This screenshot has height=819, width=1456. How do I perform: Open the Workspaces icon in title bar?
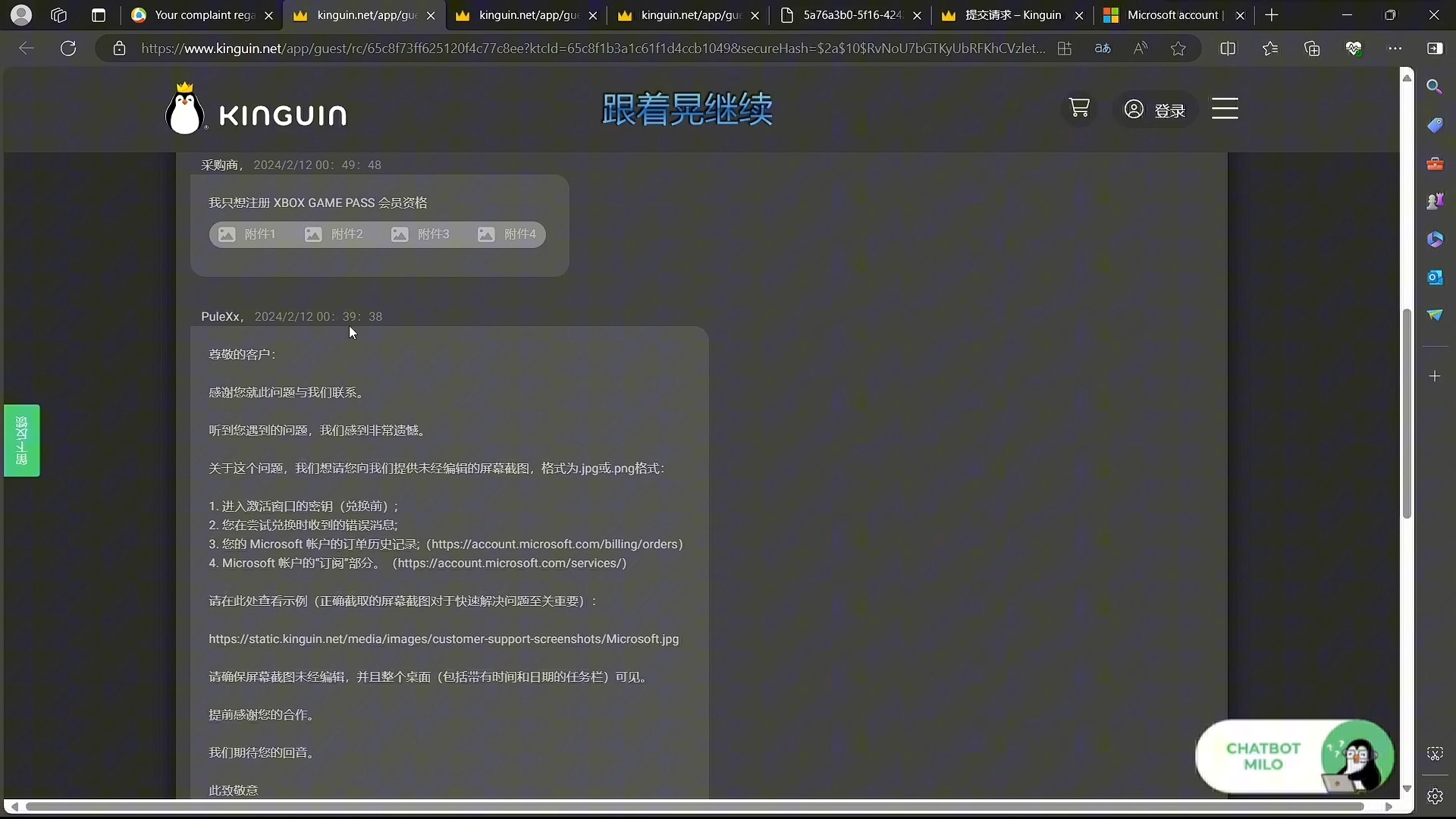tap(58, 15)
